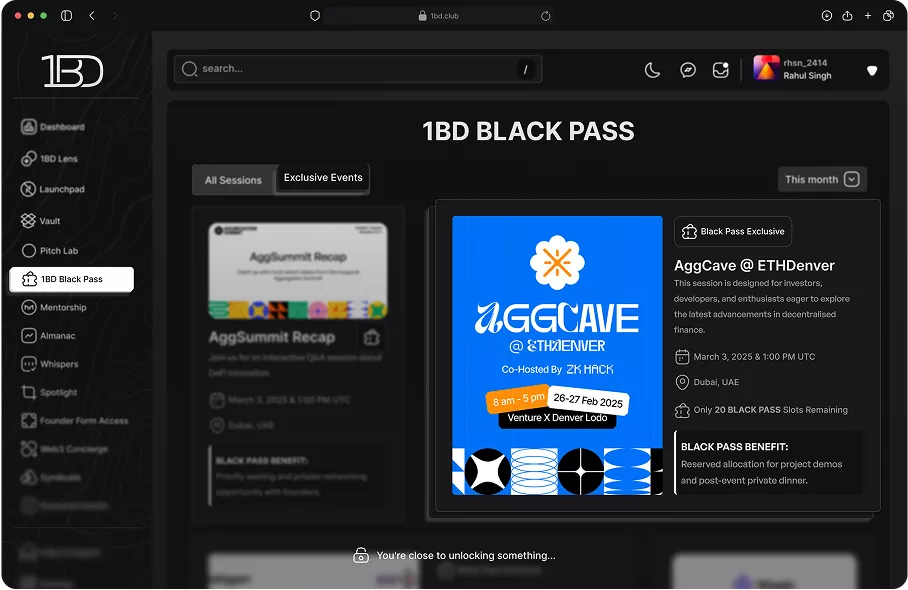Click the Black Pass Exclusive badge

[x=733, y=232]
